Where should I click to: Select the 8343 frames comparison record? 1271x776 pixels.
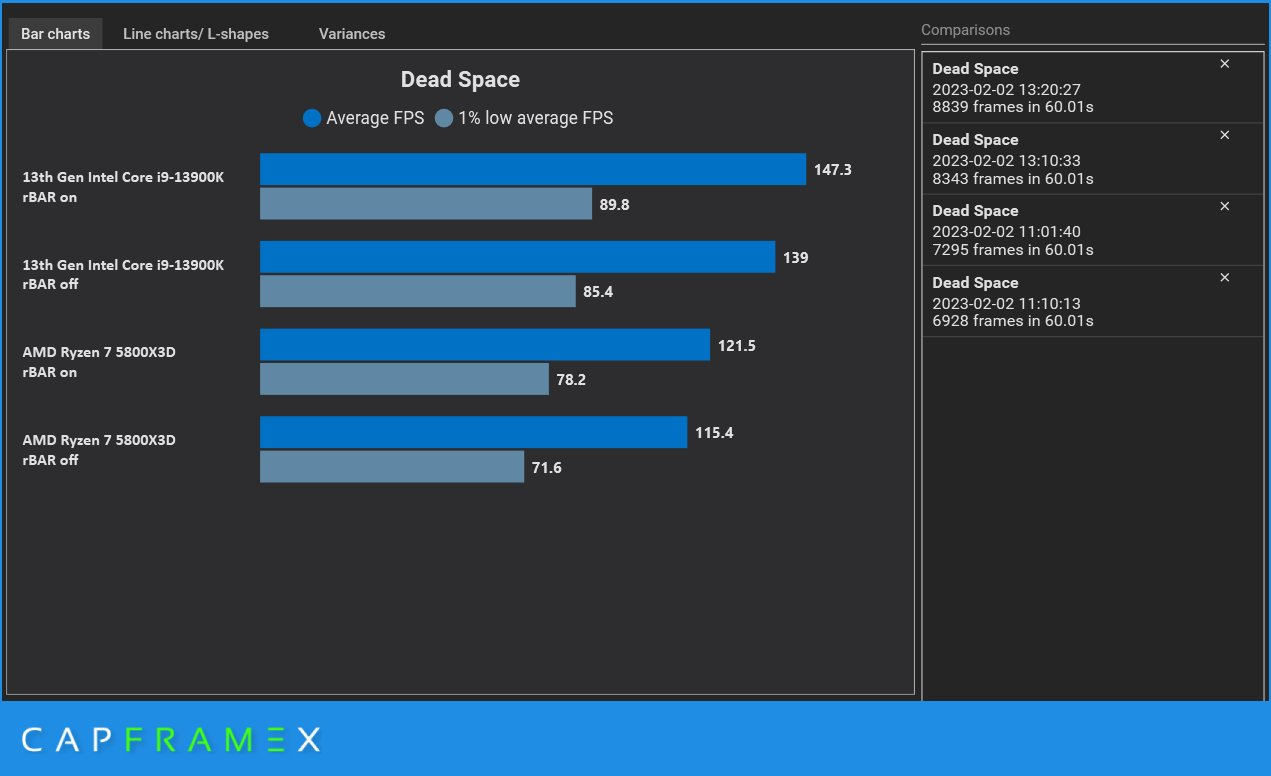click(x=1092, y=159)
